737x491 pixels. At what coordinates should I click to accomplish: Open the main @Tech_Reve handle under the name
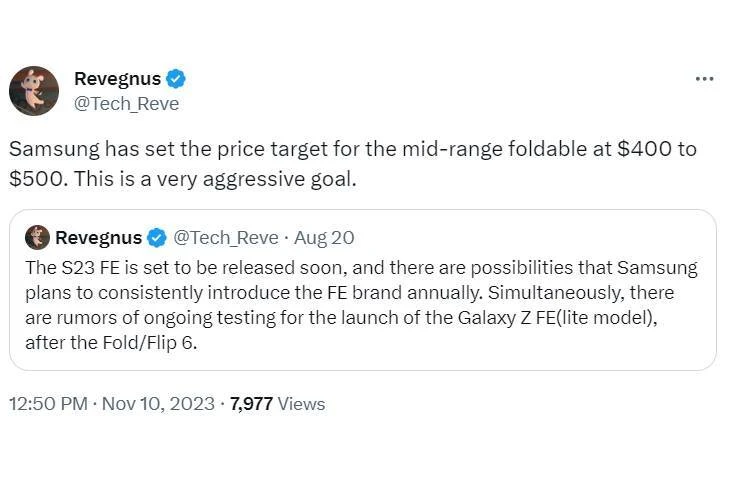click(x=126, y=104)
